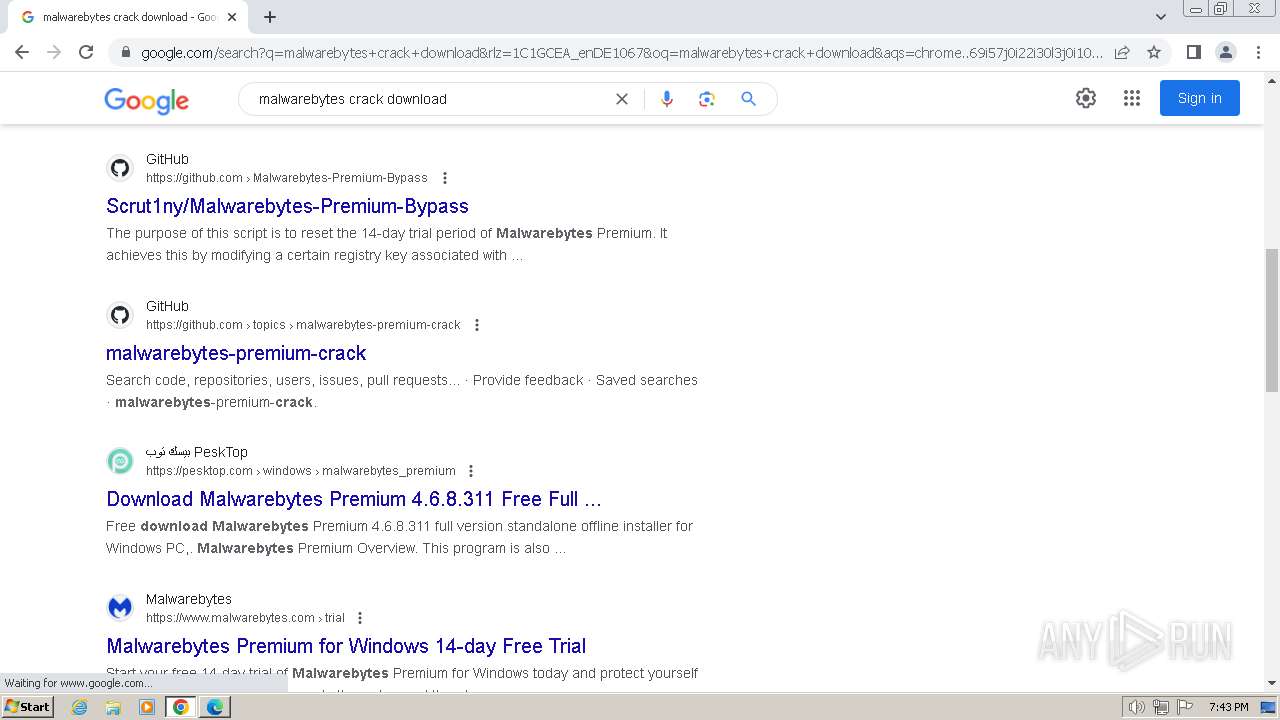Go back to the previous page
The height and width of the screenshot is (720, 1280).
point(22,52)
